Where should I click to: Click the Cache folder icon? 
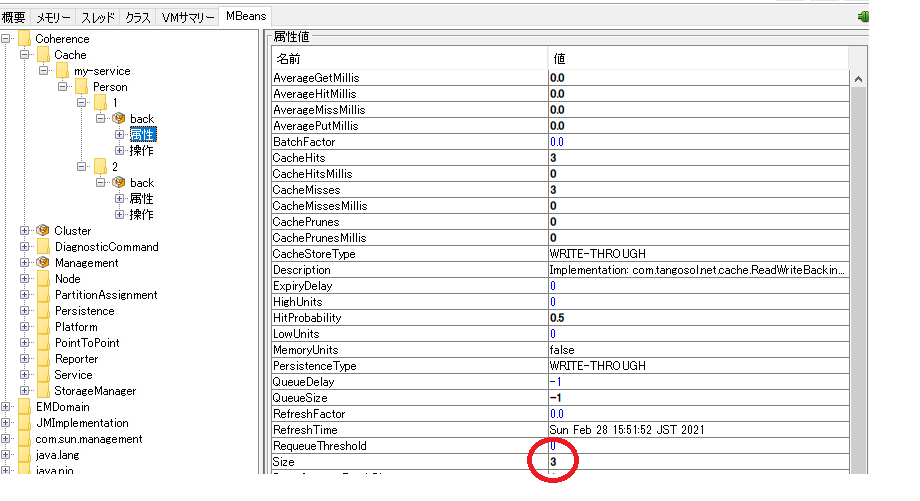pyautogui.click(x=43, y=55)
